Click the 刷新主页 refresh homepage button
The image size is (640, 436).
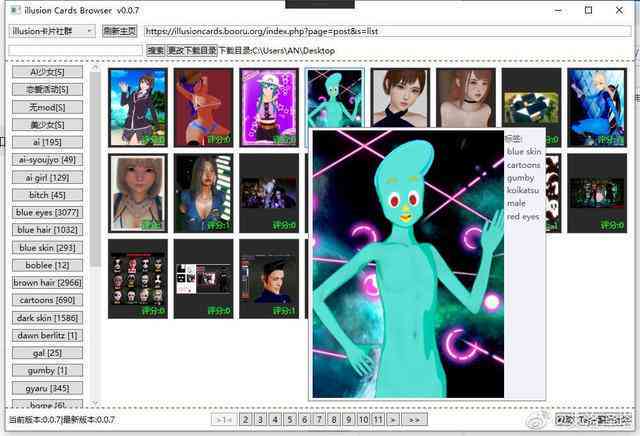(119, 31)
